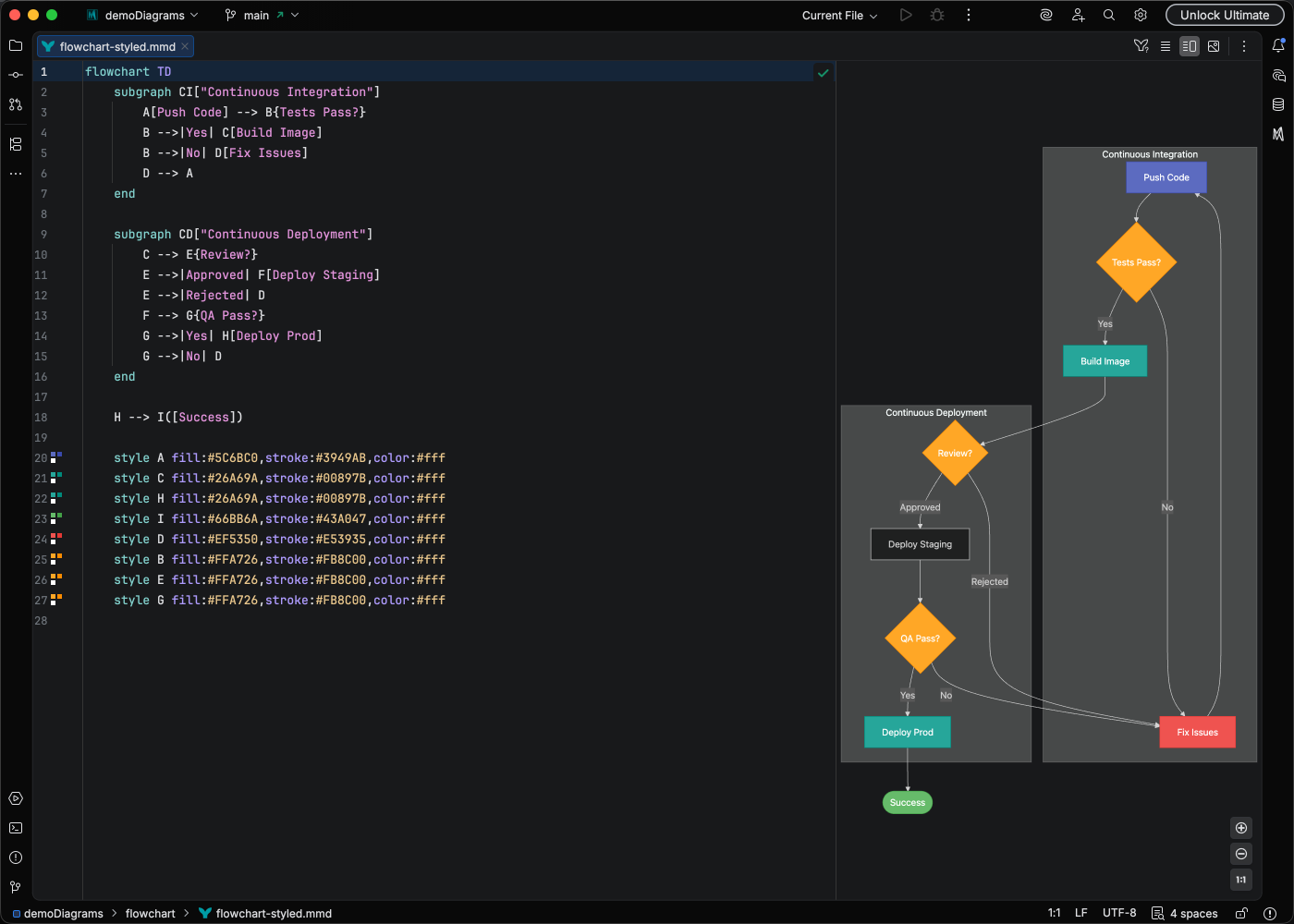
Task: Open the Structure tool window
Action: tap(16, 144)
